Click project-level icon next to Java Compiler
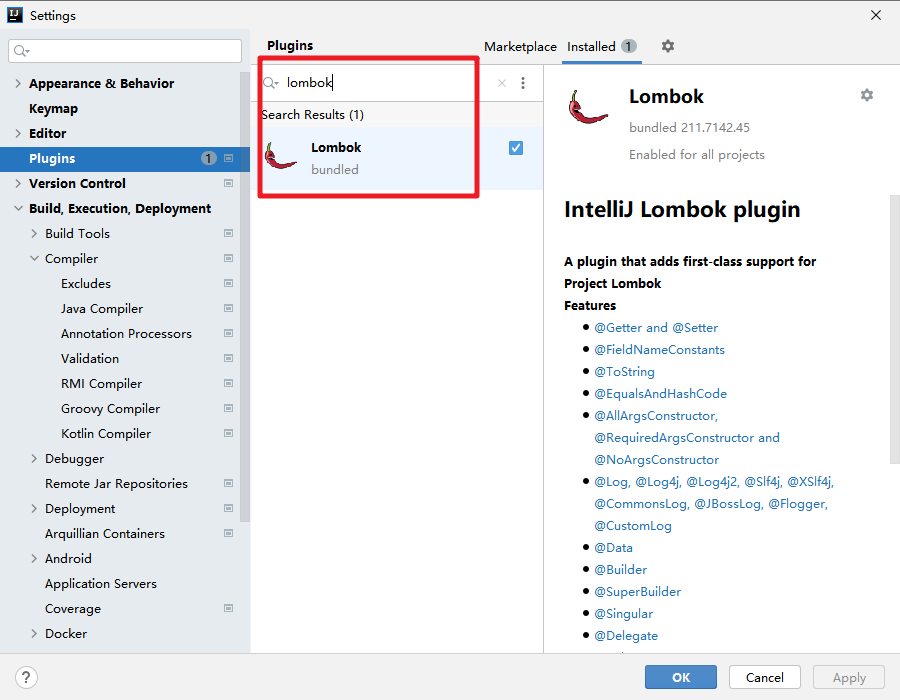This screenshot has width=900, height=700. [228, 309]
